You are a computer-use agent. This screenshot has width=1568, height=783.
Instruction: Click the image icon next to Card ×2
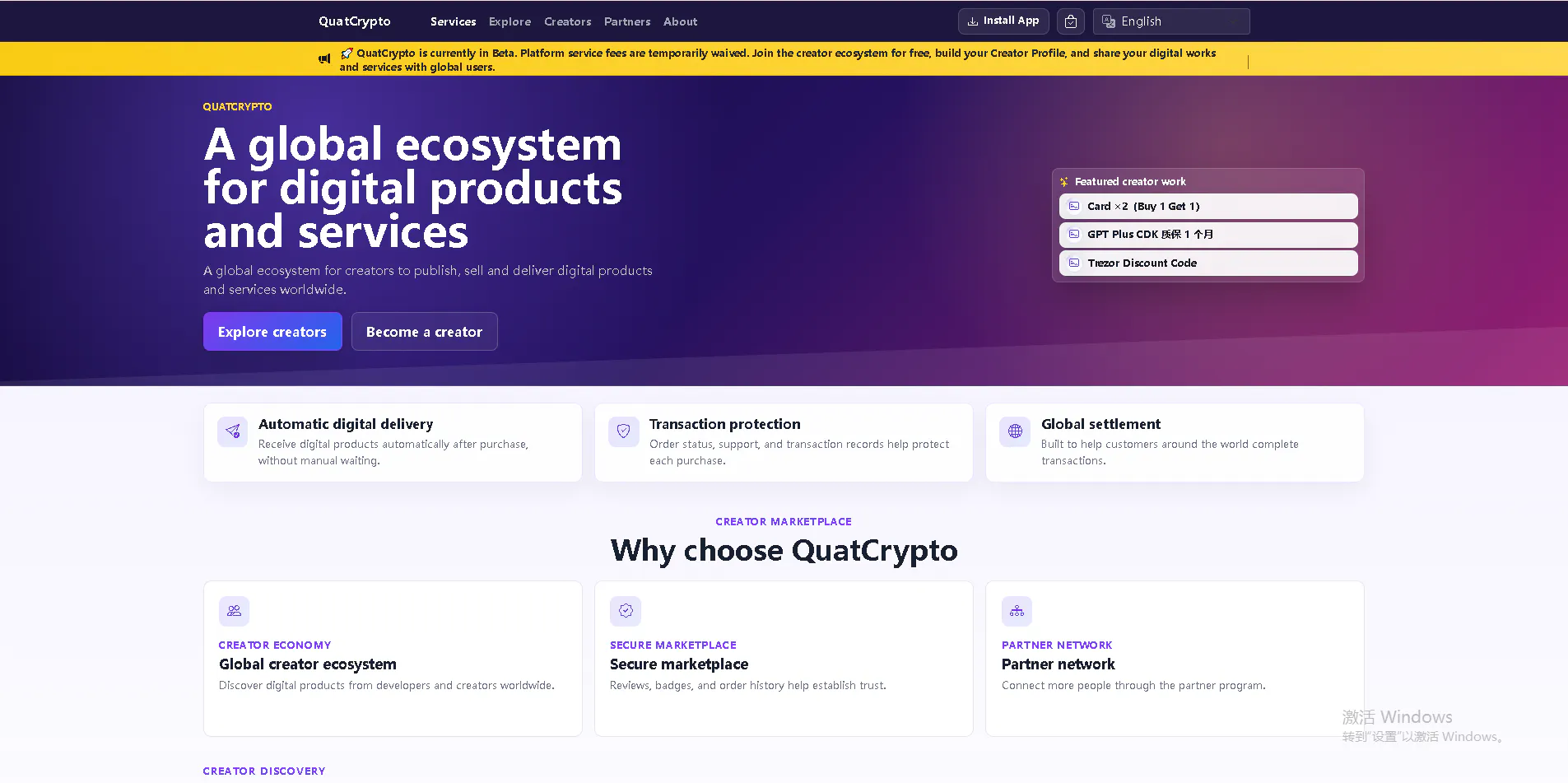(x=1074, y=206)
